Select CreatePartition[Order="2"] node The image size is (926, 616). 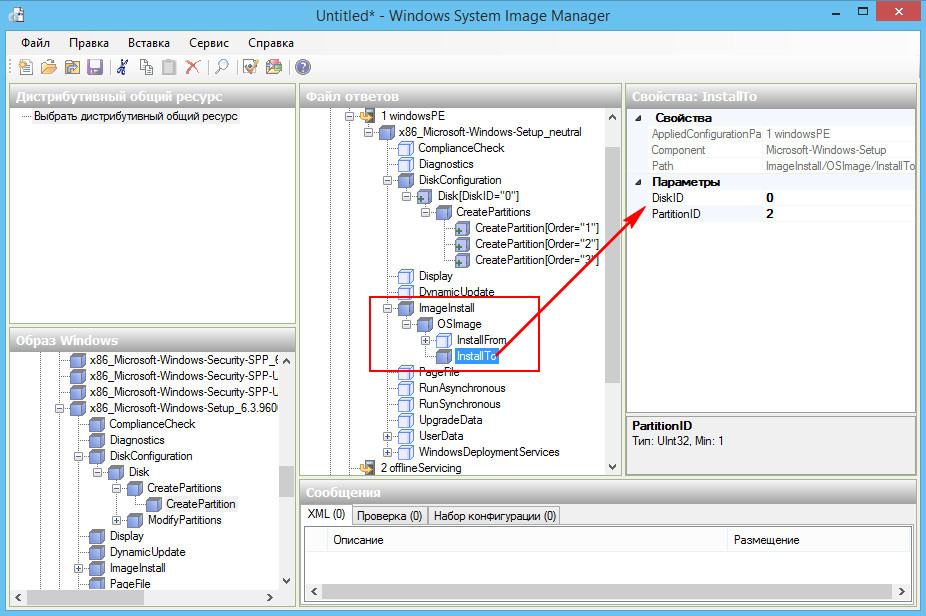click(x=537, y=244)
